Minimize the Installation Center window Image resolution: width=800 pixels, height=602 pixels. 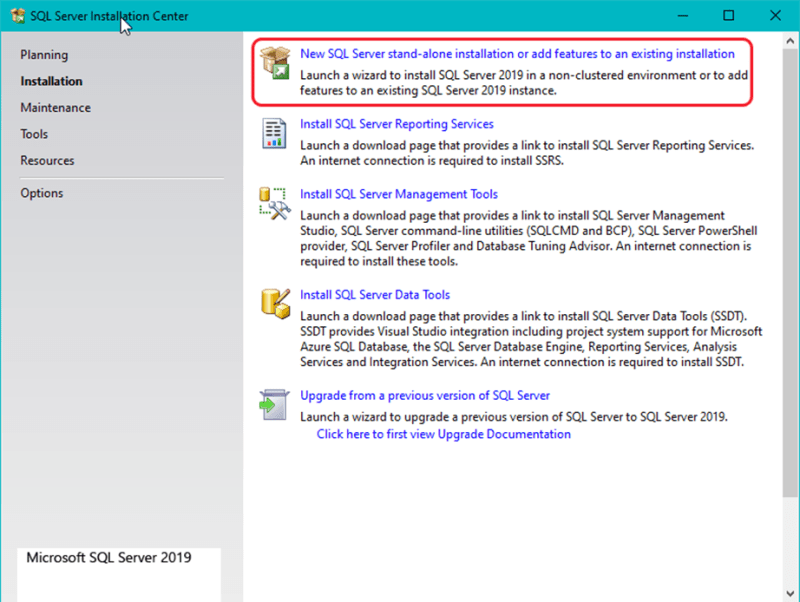pos(683,16)
